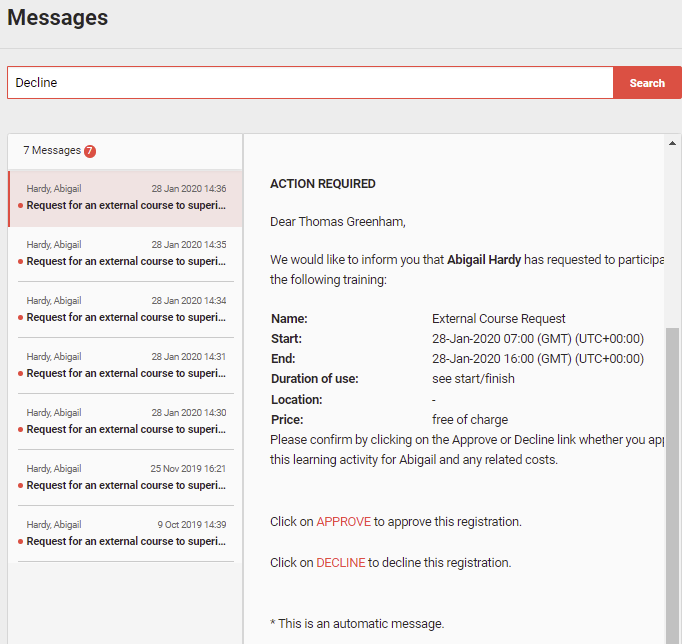682x644 pixels.
Task: Click the unread dot on the 14:34 message
Action: tap(20, 318)
